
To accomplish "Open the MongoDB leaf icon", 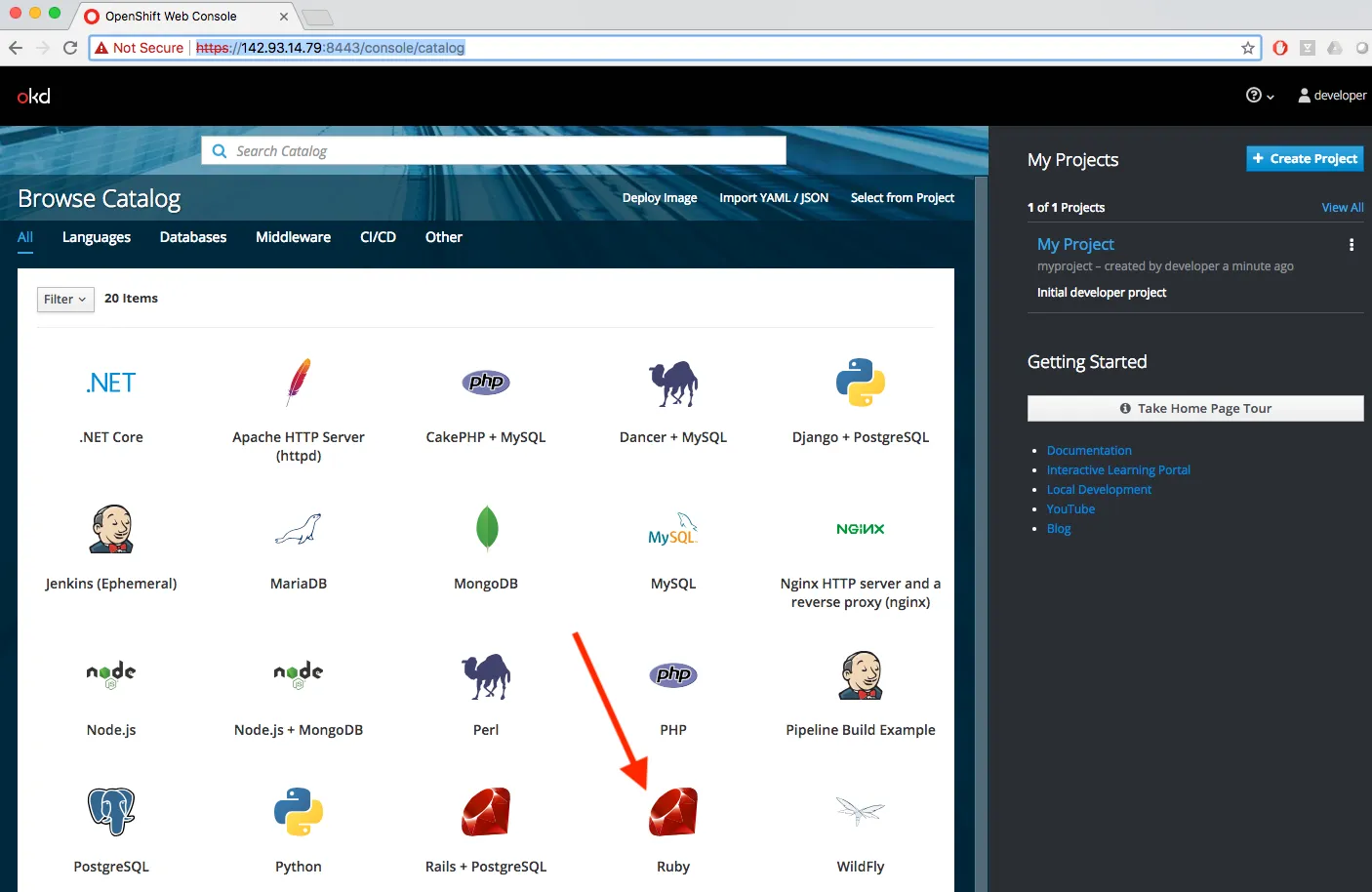I will (x=486, y=529).
